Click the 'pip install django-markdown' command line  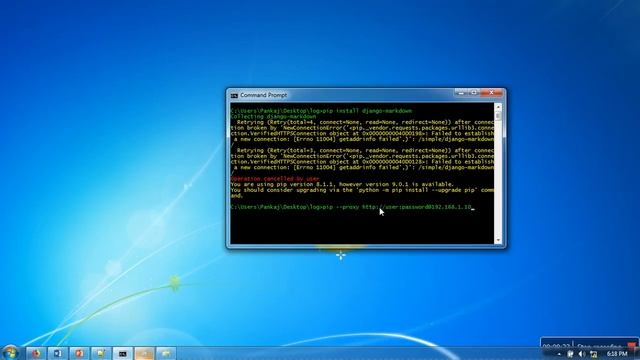tap(321, 111)
